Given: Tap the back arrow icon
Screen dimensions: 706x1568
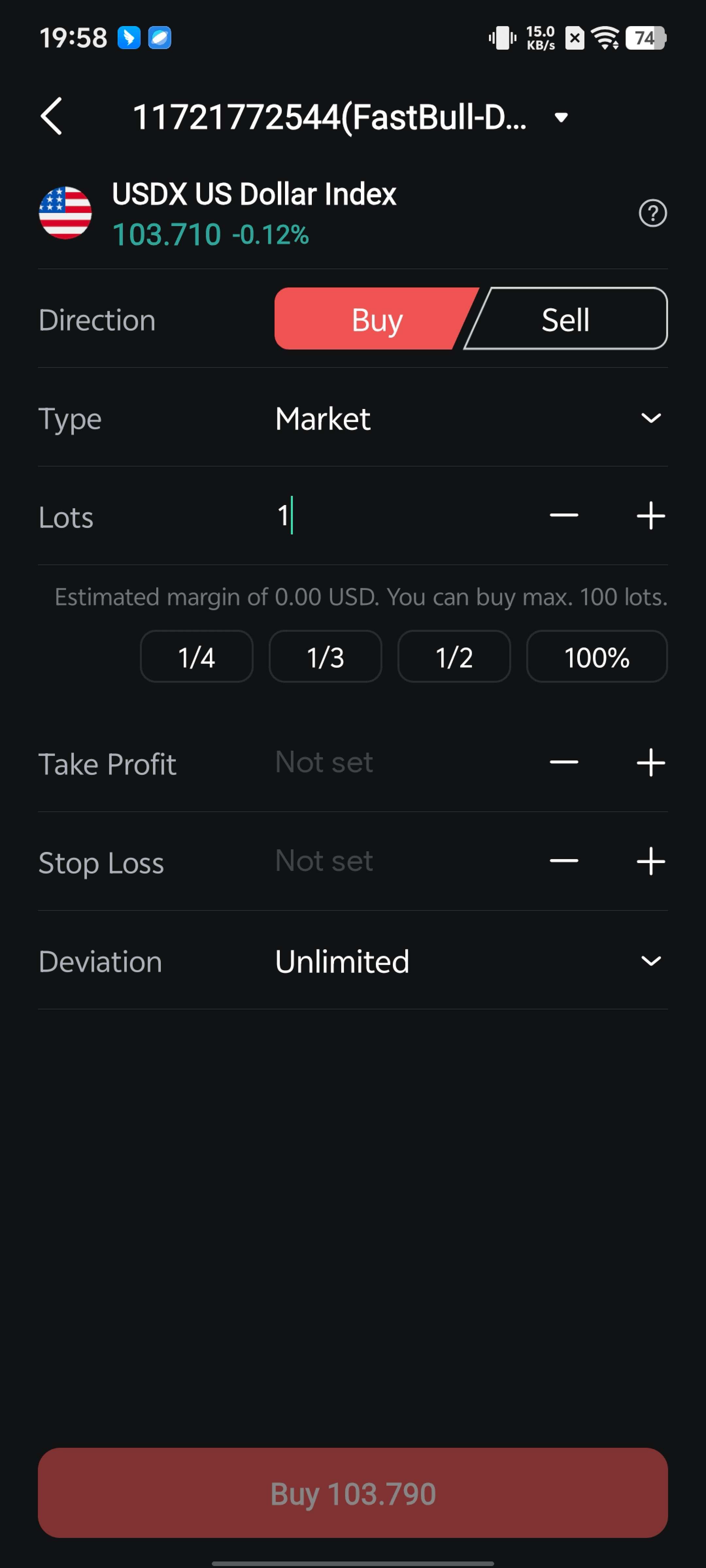Looking at the screenshot, I should point(52,116).
